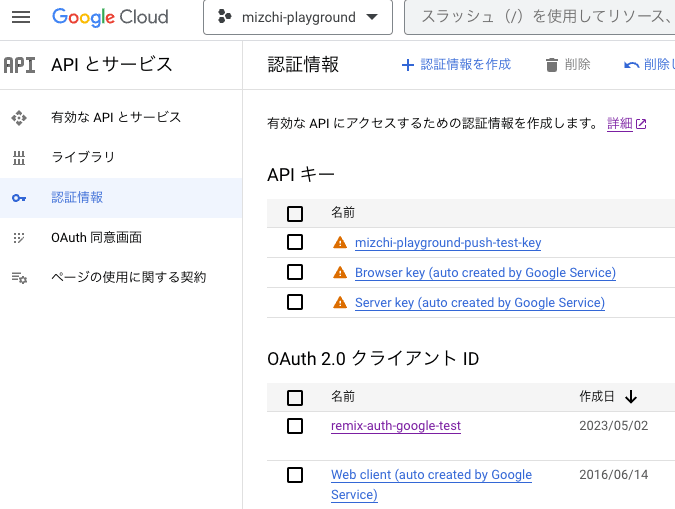Click date 2016/06/14 cell
This screenshot has width=675, height=509.
point(613,475)
